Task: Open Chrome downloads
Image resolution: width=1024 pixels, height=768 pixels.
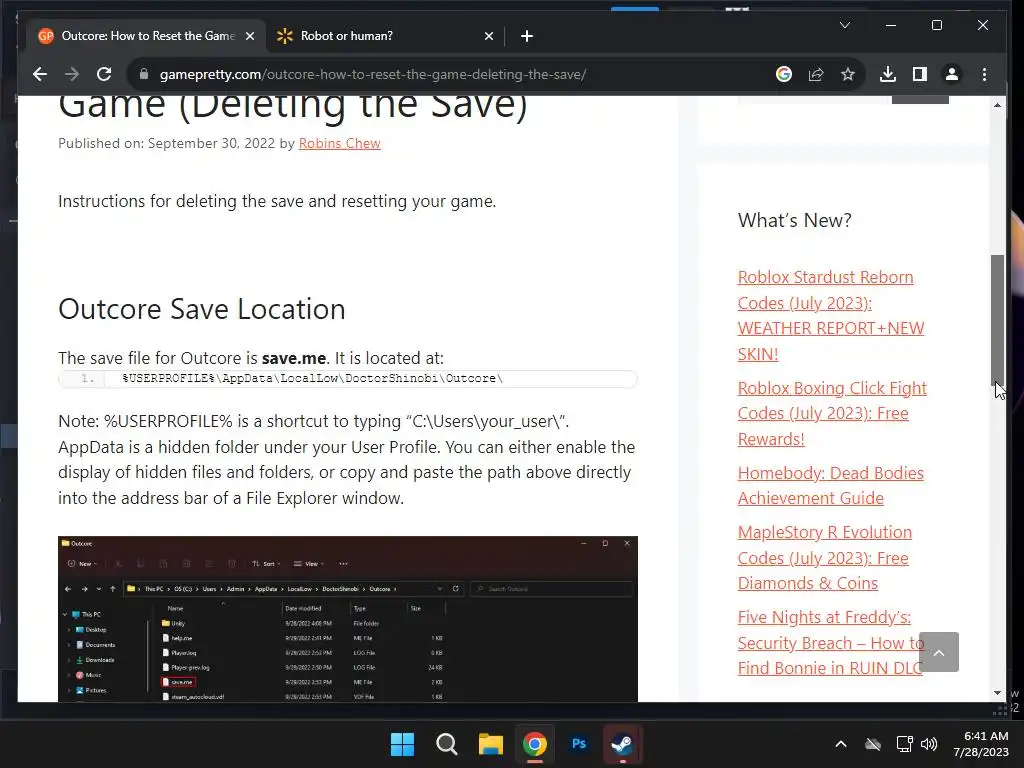Action: pos(888,74)
